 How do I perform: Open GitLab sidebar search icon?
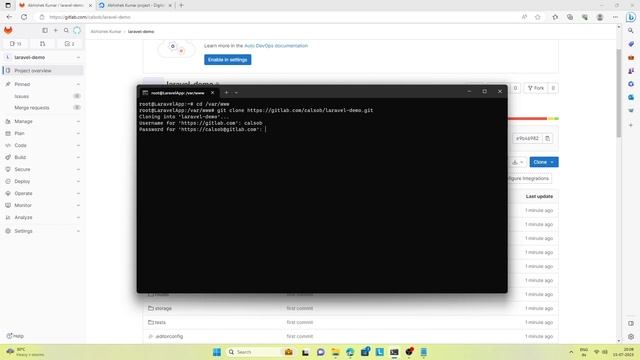coord(66,31)
